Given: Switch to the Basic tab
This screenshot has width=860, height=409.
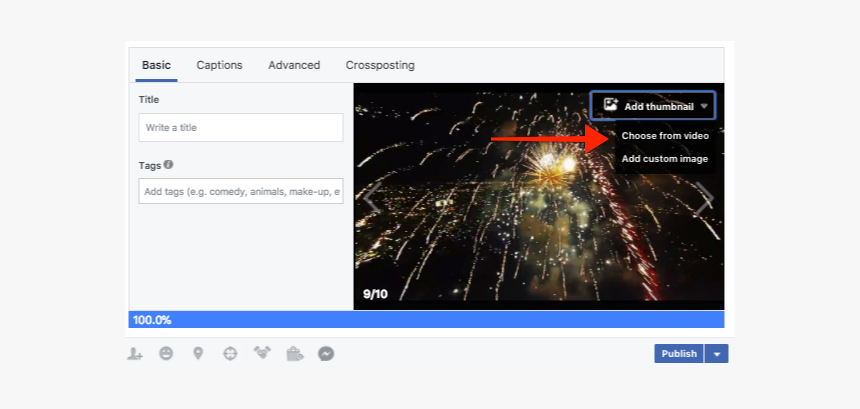Looking at the screenshot, I should coord(156,65).
